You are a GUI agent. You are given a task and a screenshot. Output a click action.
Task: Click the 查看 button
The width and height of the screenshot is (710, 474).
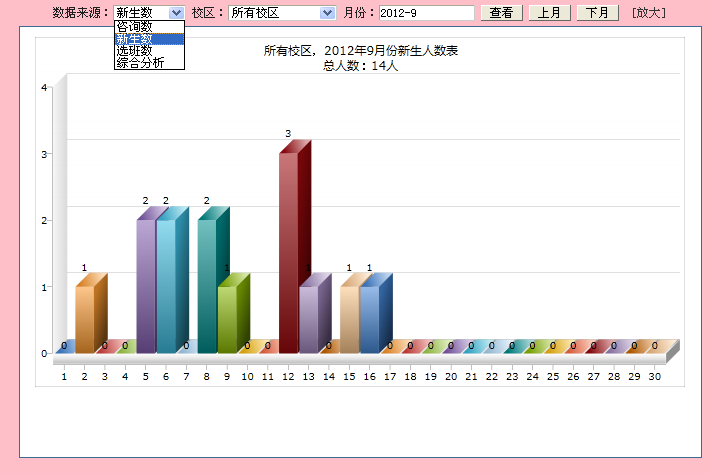[501, 13]
